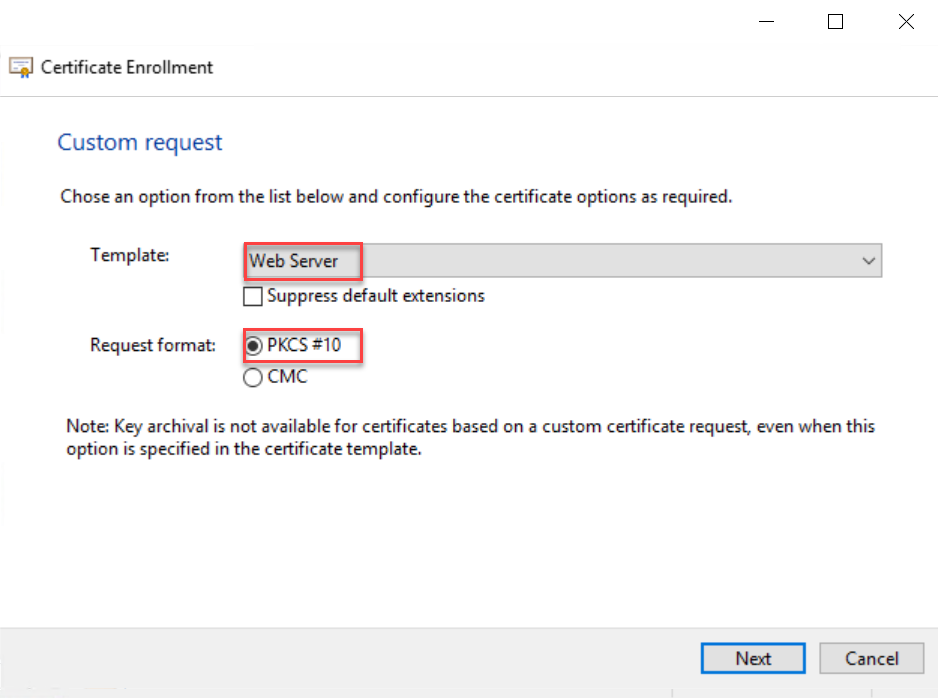Cancel the custom request wizard
The width and height of the screenshot is (938, 698).
tap(871, 658)
